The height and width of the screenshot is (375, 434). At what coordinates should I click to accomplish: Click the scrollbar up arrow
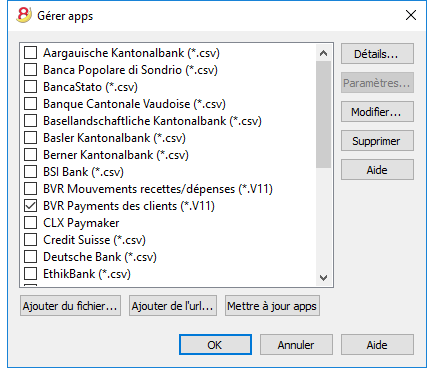tap(323, 53)
